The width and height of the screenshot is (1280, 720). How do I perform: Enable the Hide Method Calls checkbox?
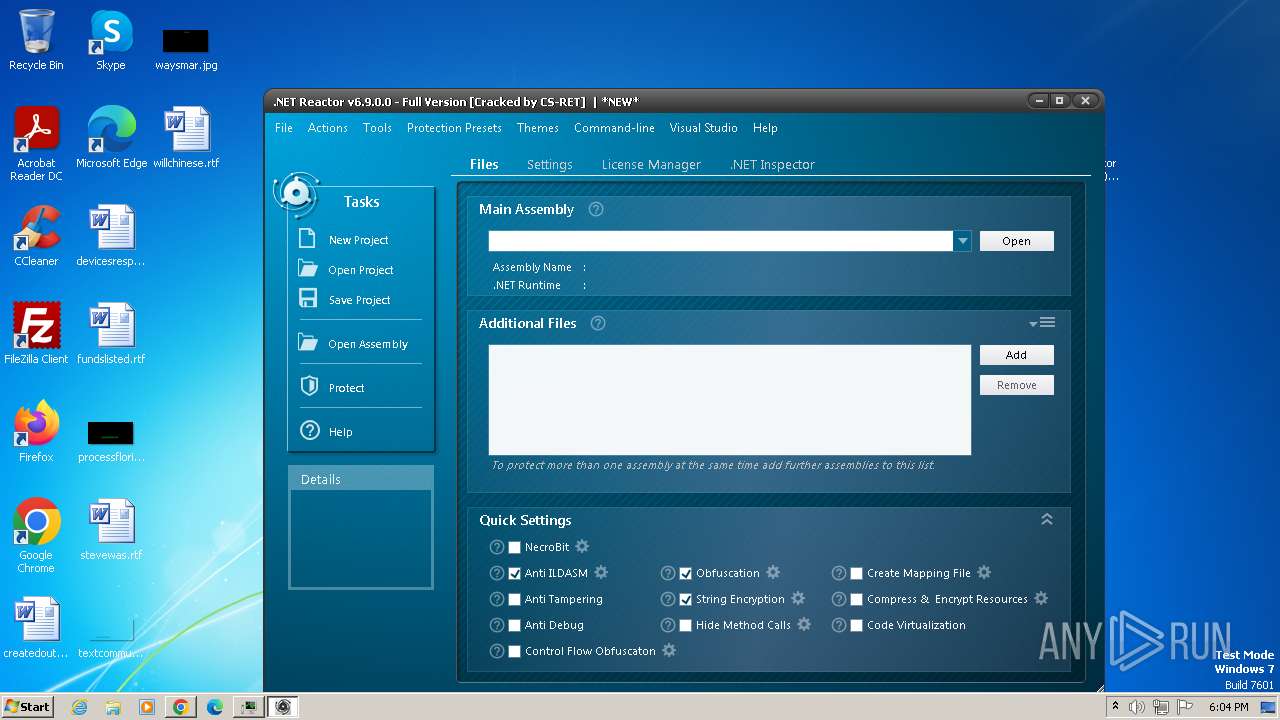[686, 625]
